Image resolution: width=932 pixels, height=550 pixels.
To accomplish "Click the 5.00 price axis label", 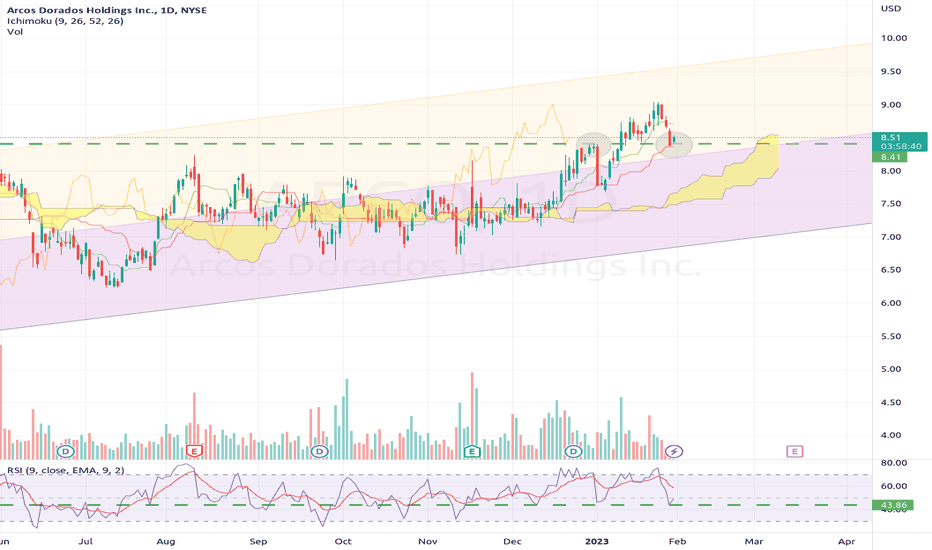I will tap(891, 369).
